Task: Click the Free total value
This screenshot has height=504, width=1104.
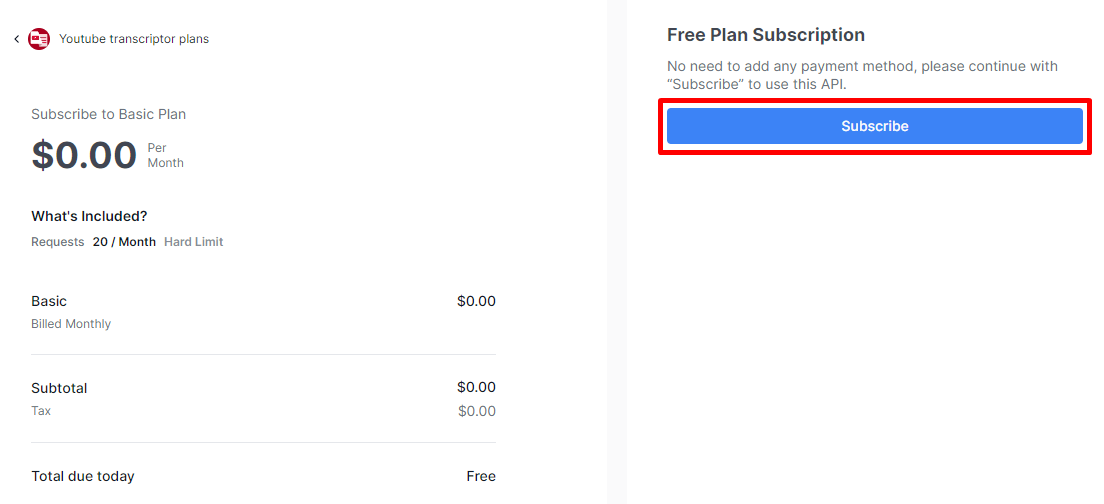Action: 481,477
